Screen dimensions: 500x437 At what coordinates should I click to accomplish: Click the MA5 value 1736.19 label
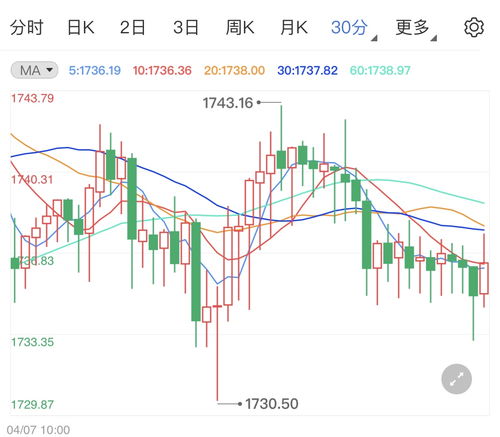(95, 70)
